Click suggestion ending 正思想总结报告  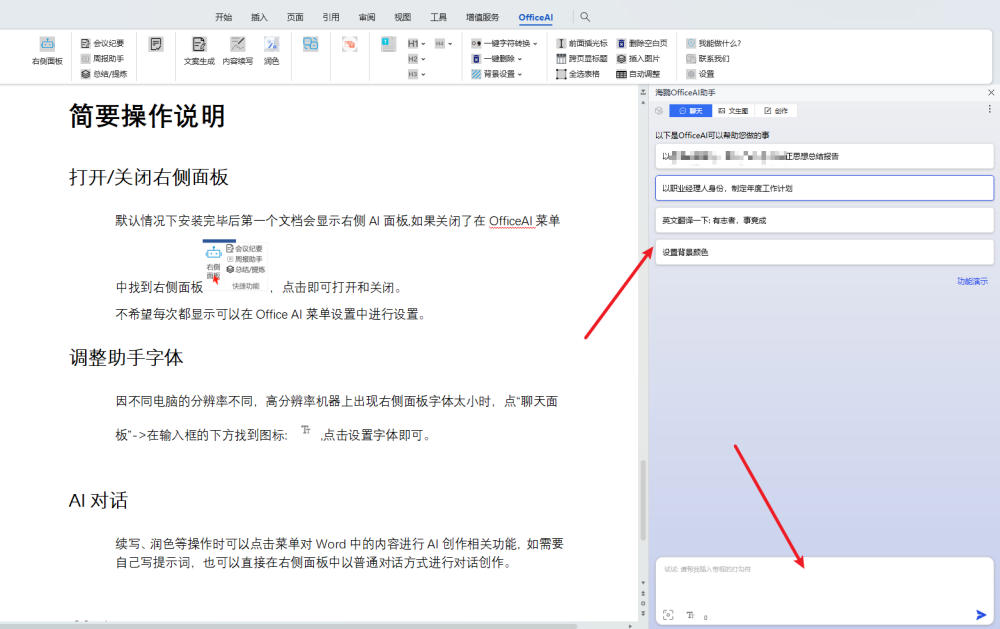[824, 156]
